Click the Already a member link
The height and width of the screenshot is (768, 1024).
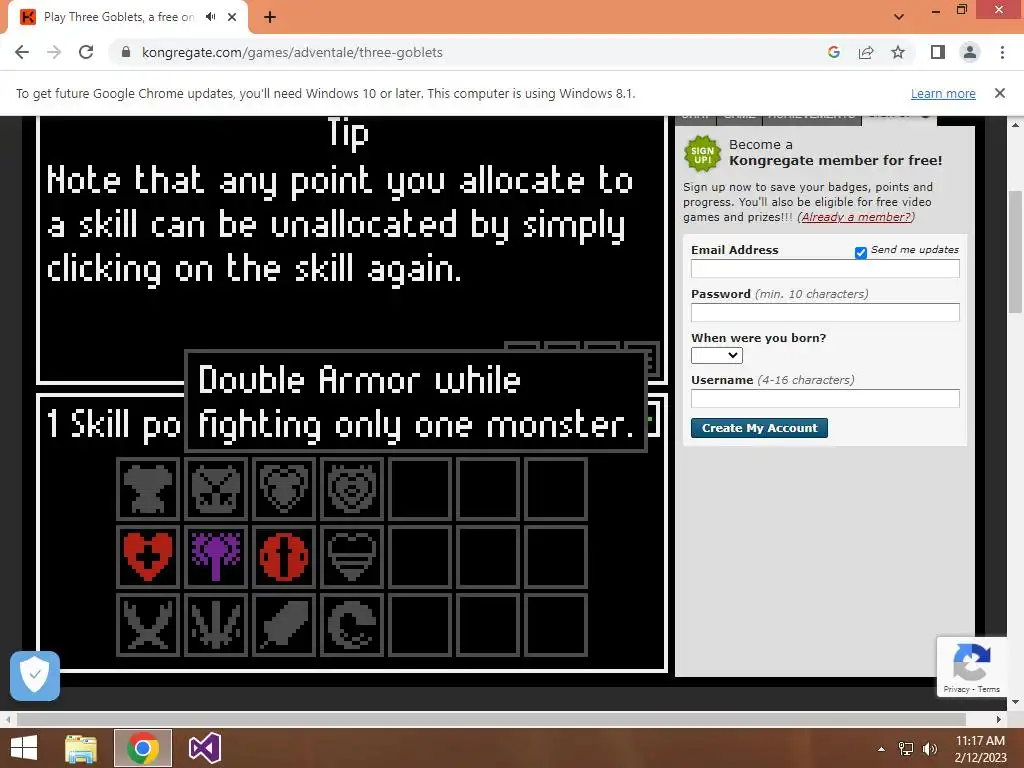click(856, 217)
